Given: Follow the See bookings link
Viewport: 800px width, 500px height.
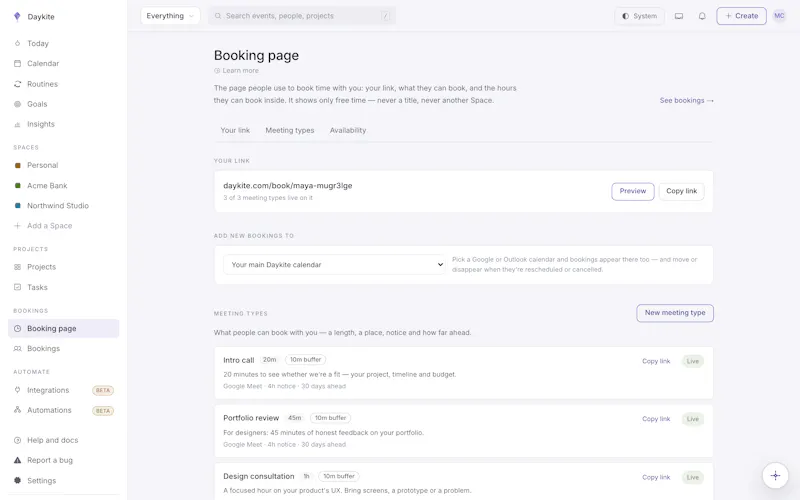Looking at the screenshot, I should point(686,101).
